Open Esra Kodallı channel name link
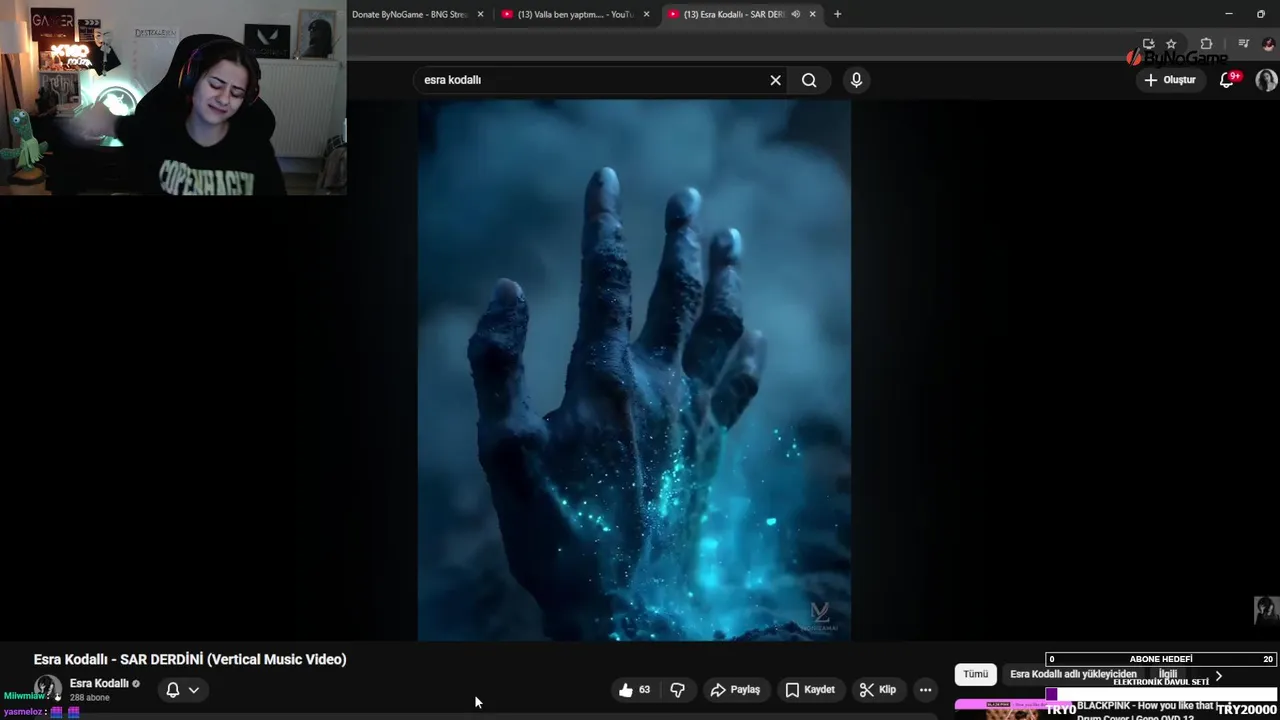Screen dimensions: 1280x720 pyautogui.click(x=99, y=683)
